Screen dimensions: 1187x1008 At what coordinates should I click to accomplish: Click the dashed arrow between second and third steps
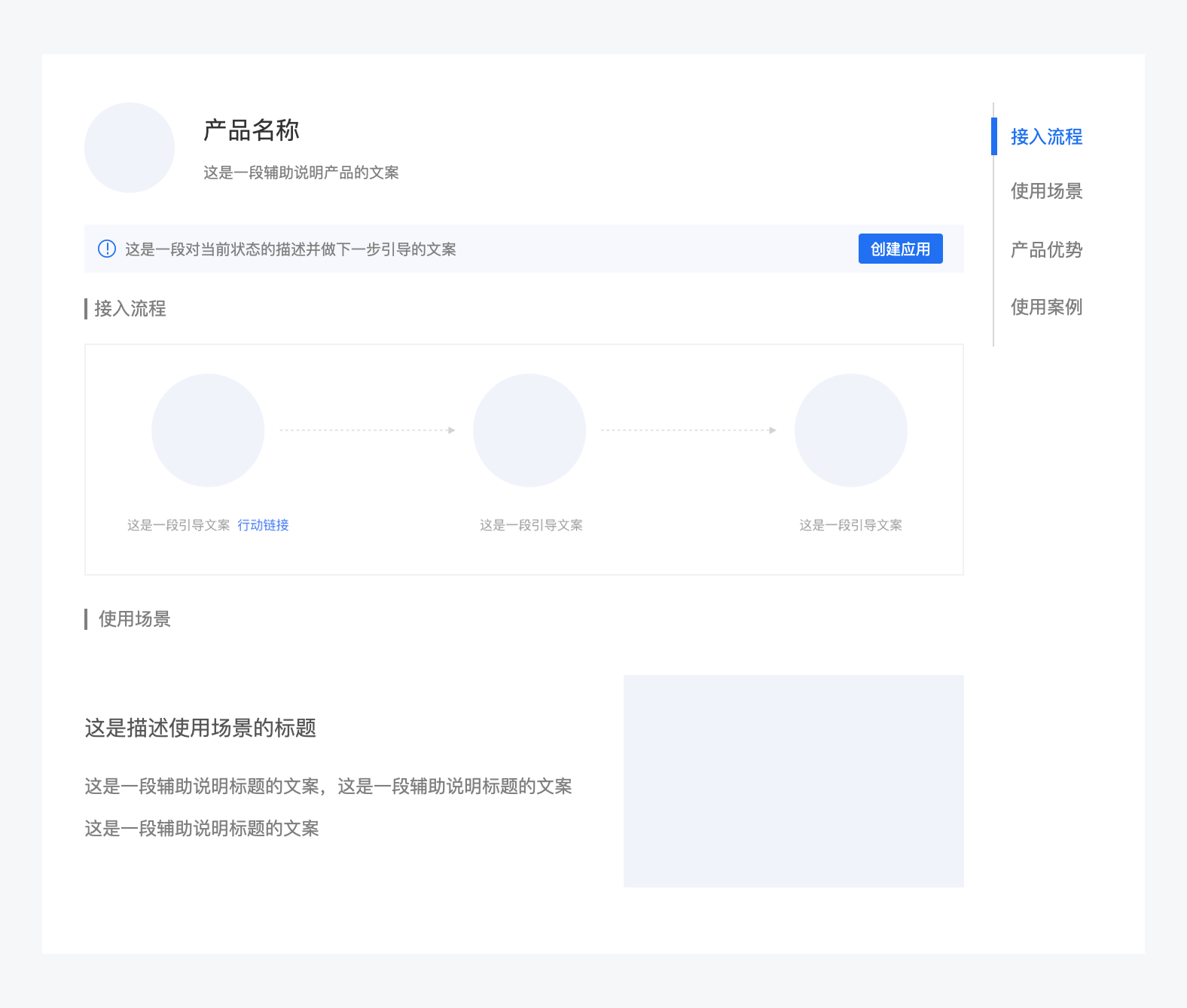[x=688, y=430]
